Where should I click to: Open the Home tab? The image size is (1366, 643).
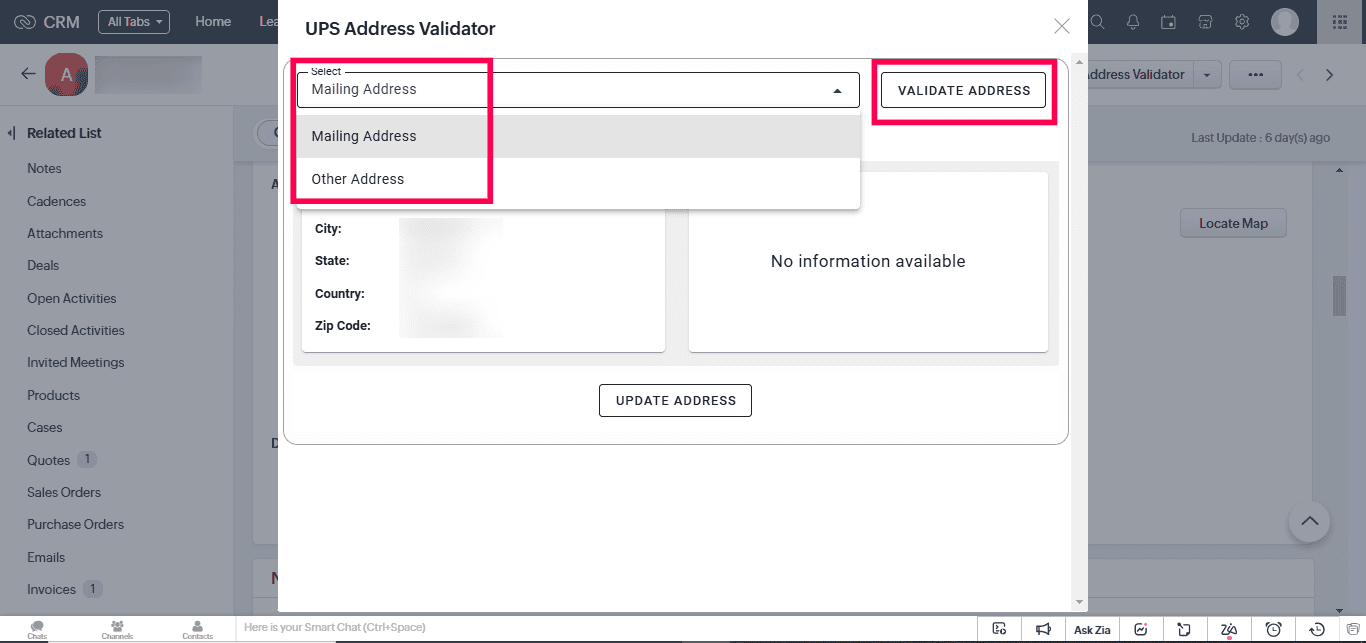213,22
